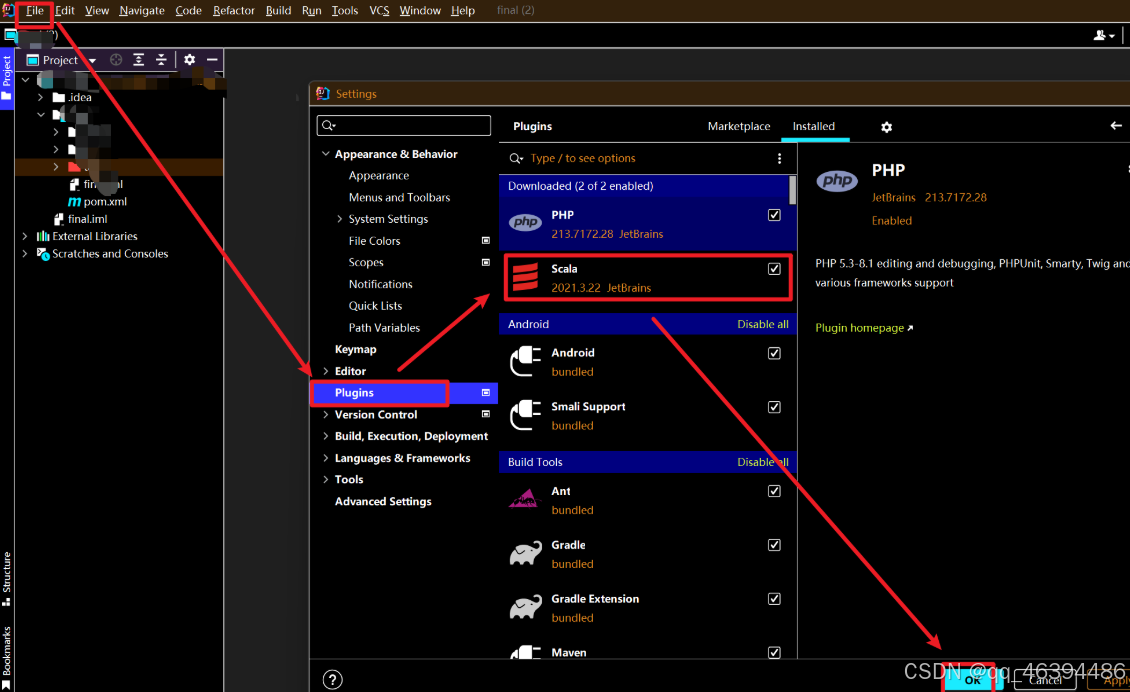Click the Android plugin plug icon
1130x692 pixels.
coord(525,361)
